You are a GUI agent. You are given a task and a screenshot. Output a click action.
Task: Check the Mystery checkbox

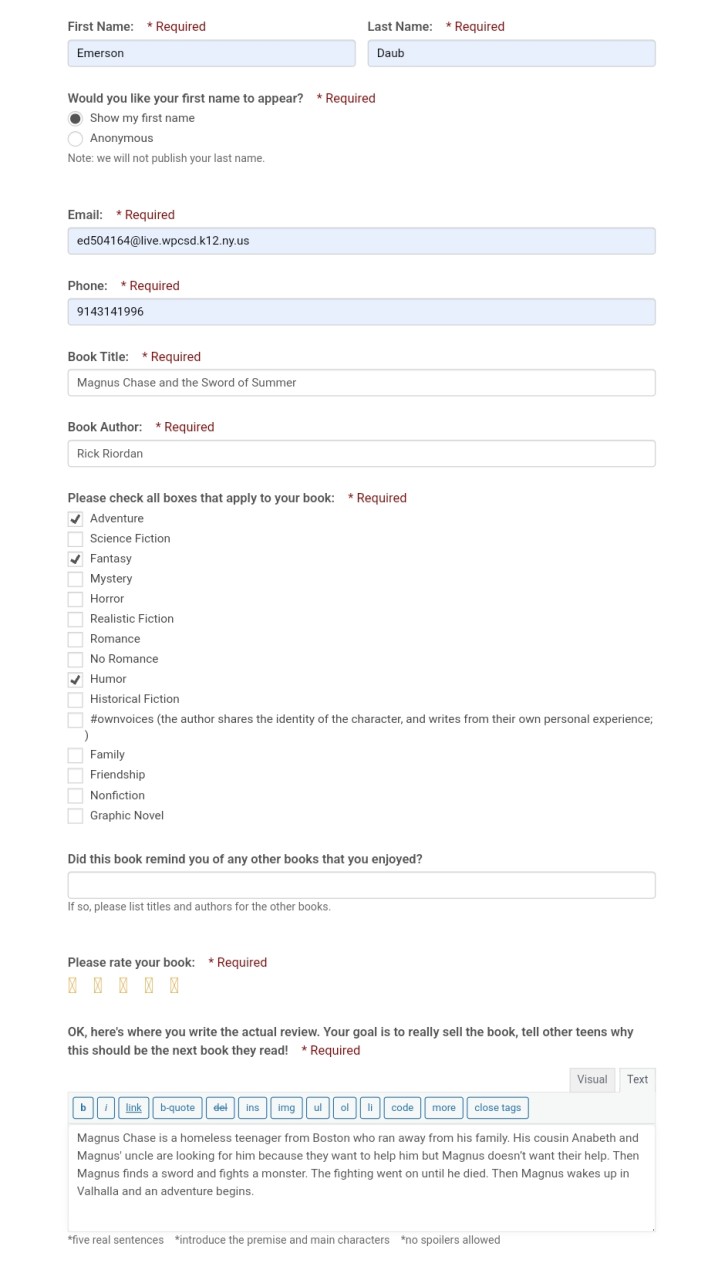click(75, 579)
